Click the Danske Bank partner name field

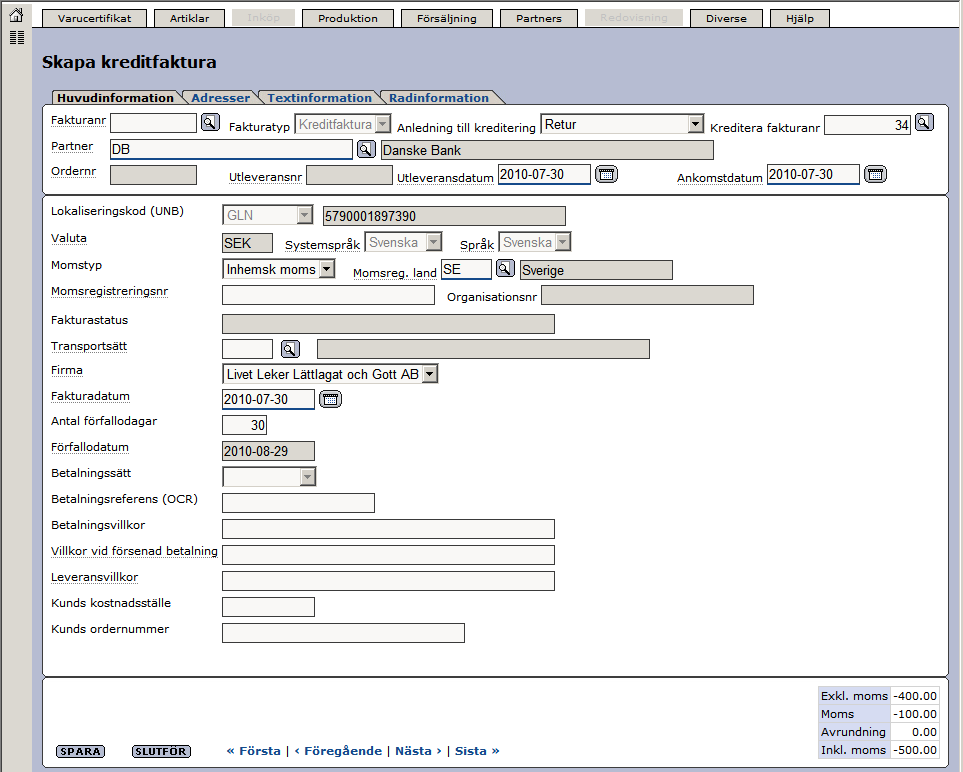(x=547, y=150)
